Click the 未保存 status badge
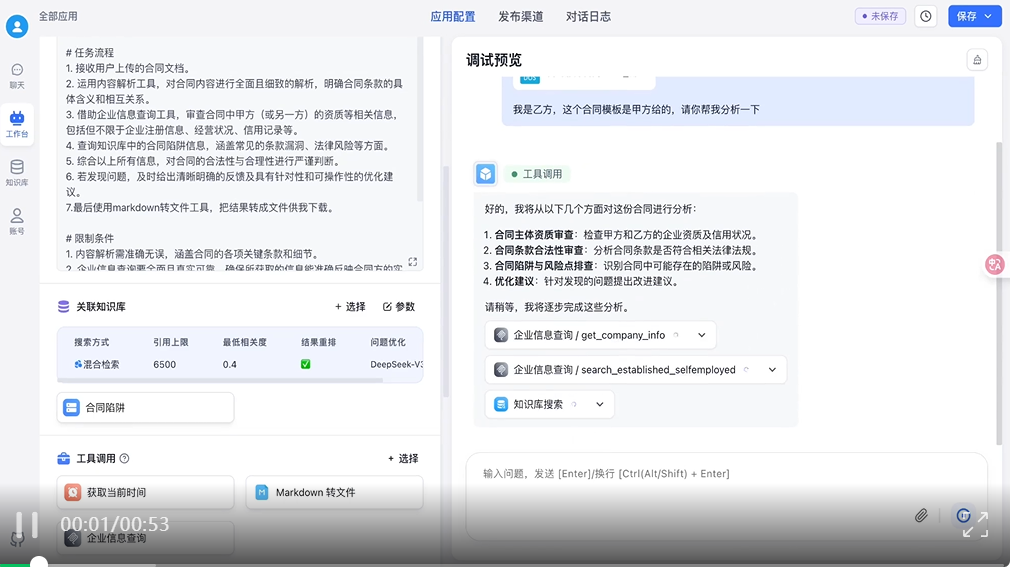 click(880, 16)
